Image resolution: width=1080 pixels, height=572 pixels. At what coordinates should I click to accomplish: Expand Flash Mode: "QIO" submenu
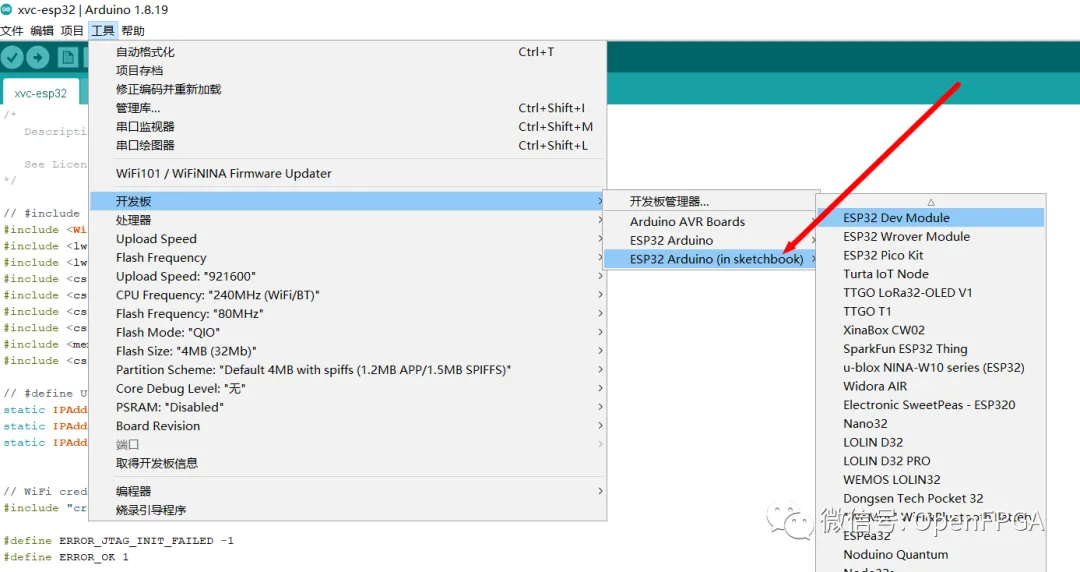pyautogui.click(x=348, y=331)
